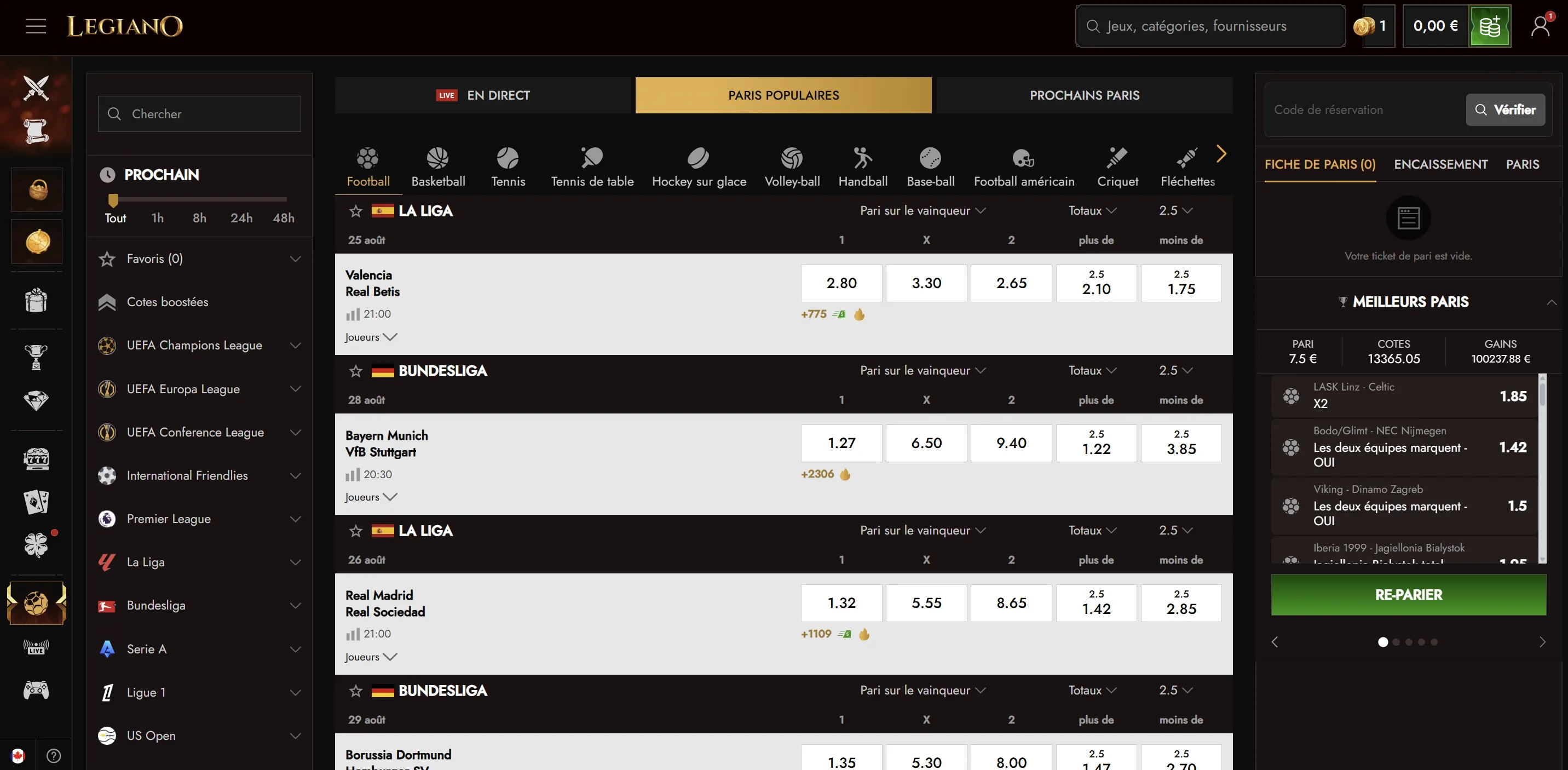Click the gold coins counter icon
Screen dimensions: 1568x770
tap(1363, 26)
